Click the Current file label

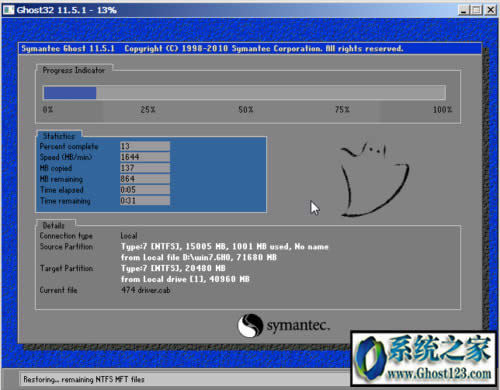tap(58, 290)
